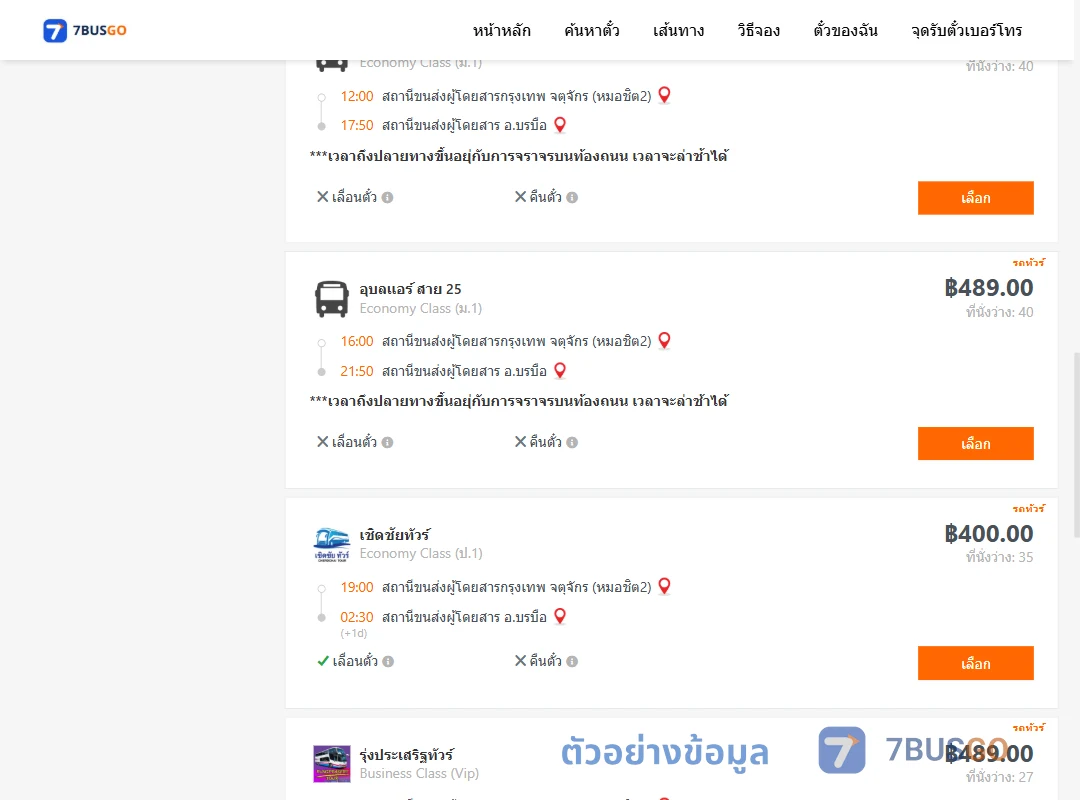Image resolution: width=1080 pixels, height=800 pixels.
Task: Click the 7BUSGO logo in header
Action: pos(85,30)
